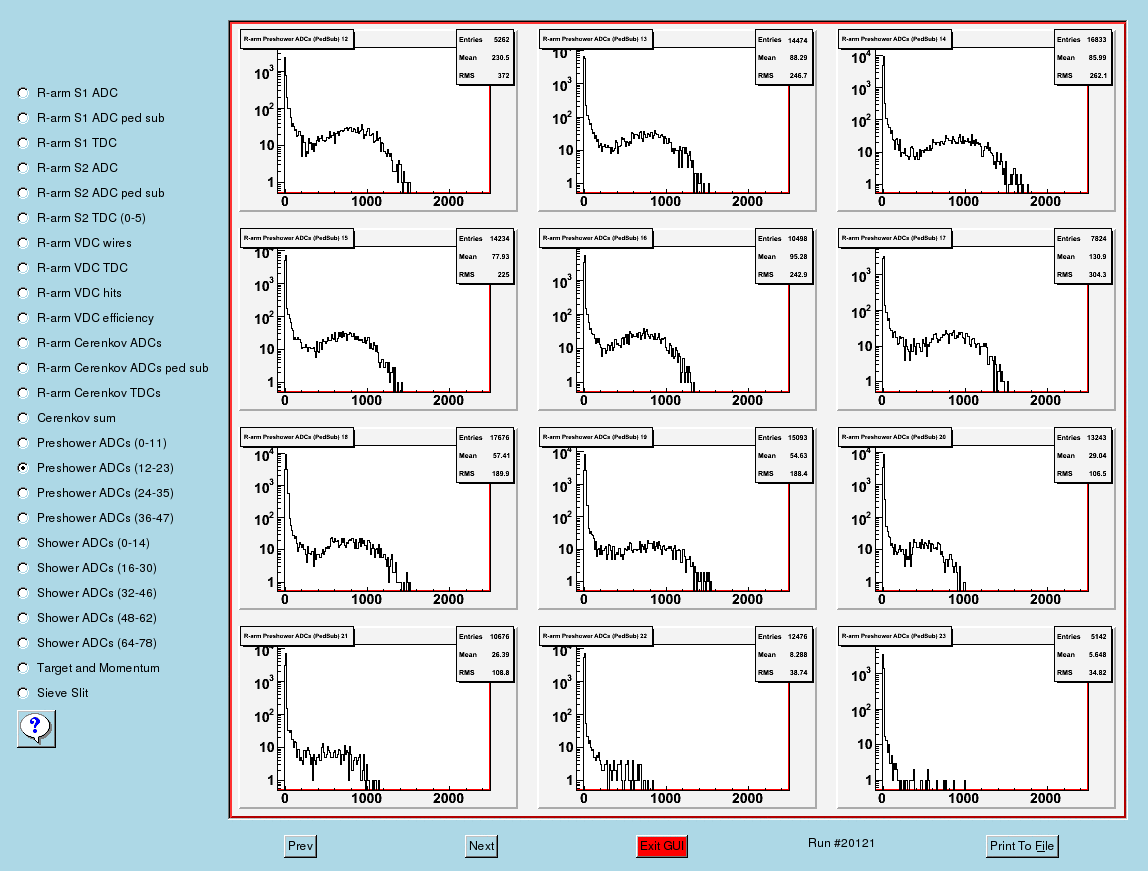Select the Target and Momentum radio button
The image size is (1148, 871).
(x=23, y=668)
